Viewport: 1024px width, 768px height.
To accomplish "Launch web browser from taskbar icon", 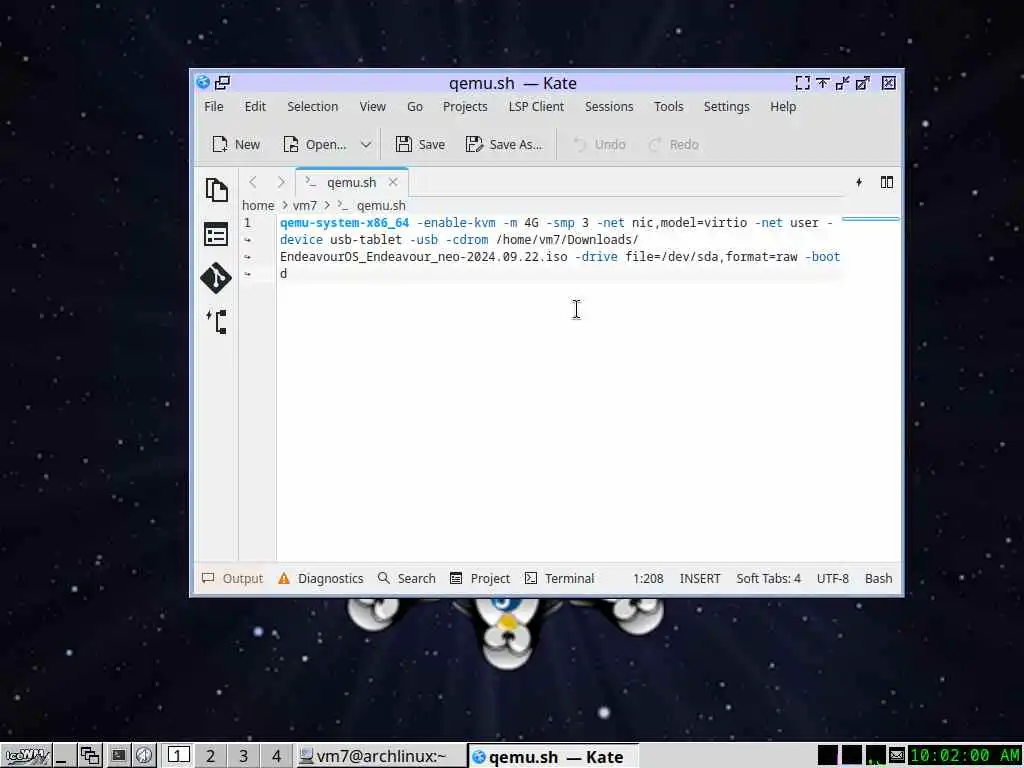I will pos(144,756).
